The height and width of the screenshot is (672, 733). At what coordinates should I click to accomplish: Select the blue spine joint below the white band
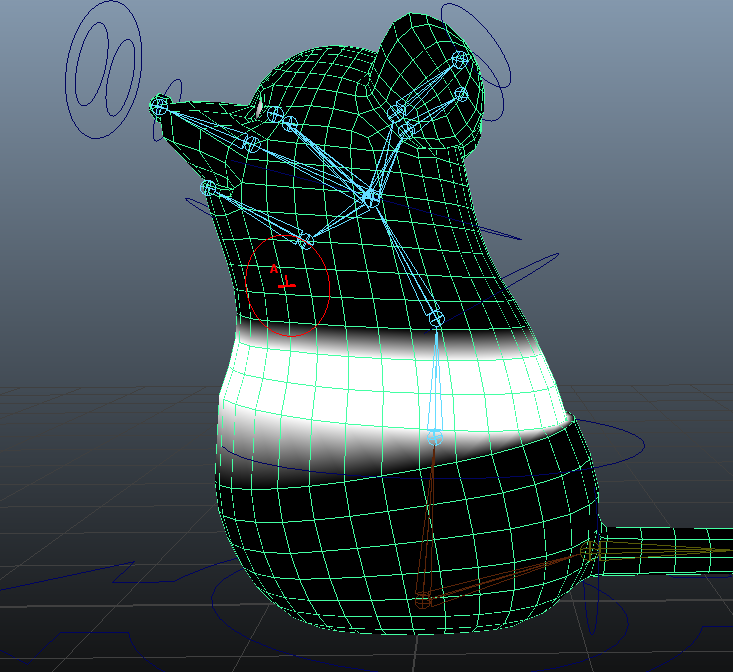(x=435, y=437)
